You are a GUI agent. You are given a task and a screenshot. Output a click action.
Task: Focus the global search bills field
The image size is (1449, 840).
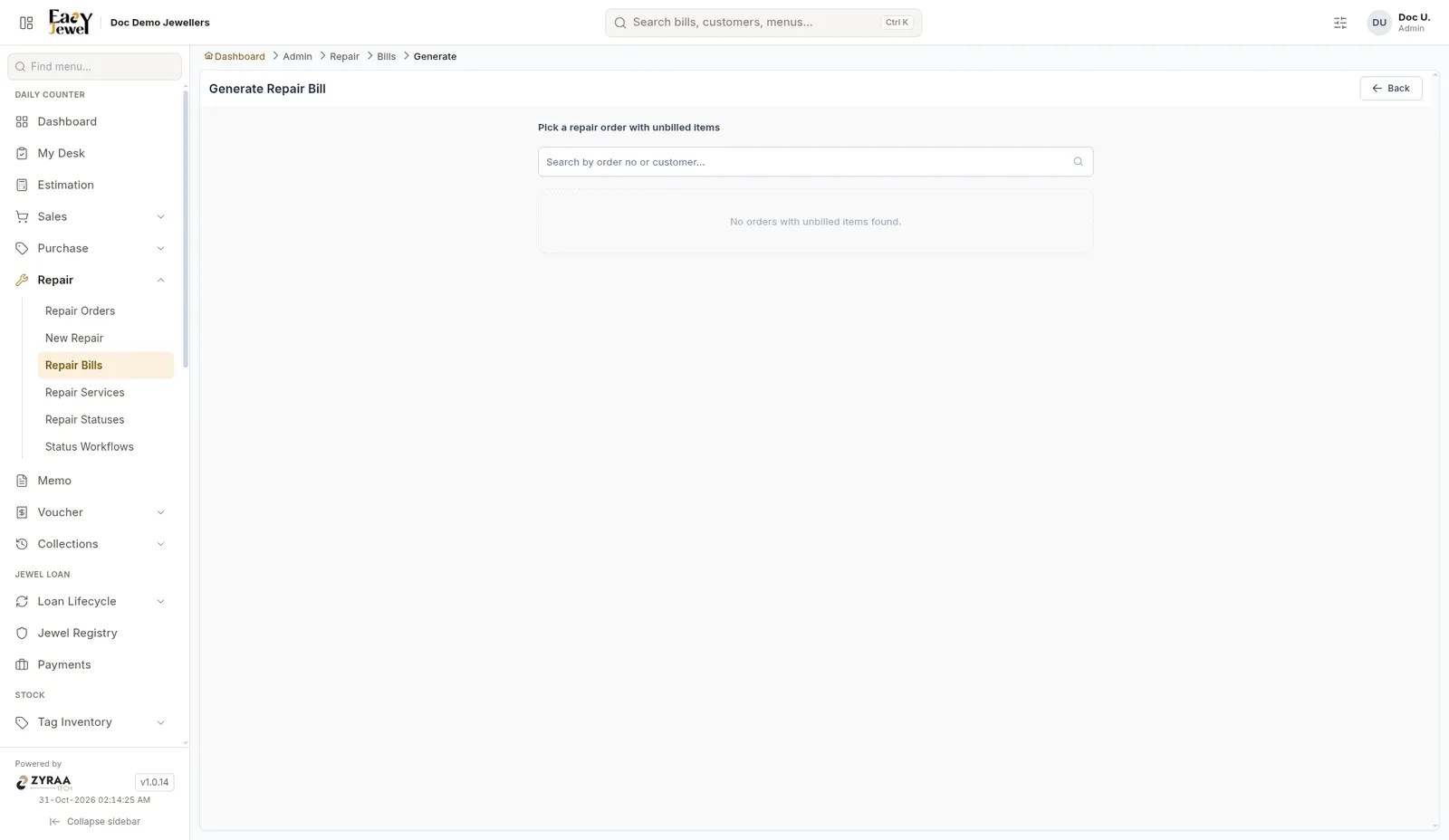pos(763,23)
